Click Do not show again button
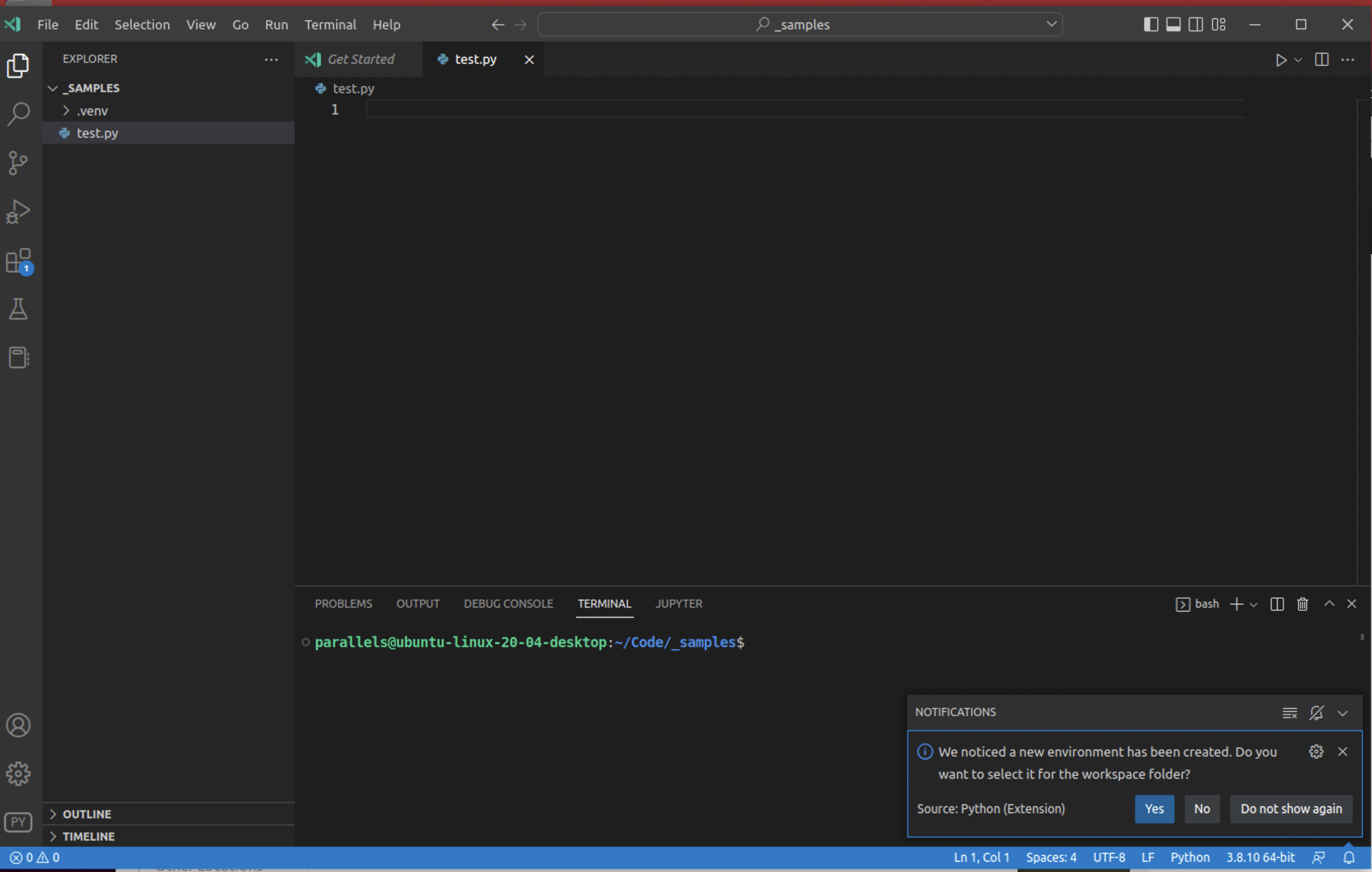This screenshot has height=872, width=1372. [x=1291, y=809]
